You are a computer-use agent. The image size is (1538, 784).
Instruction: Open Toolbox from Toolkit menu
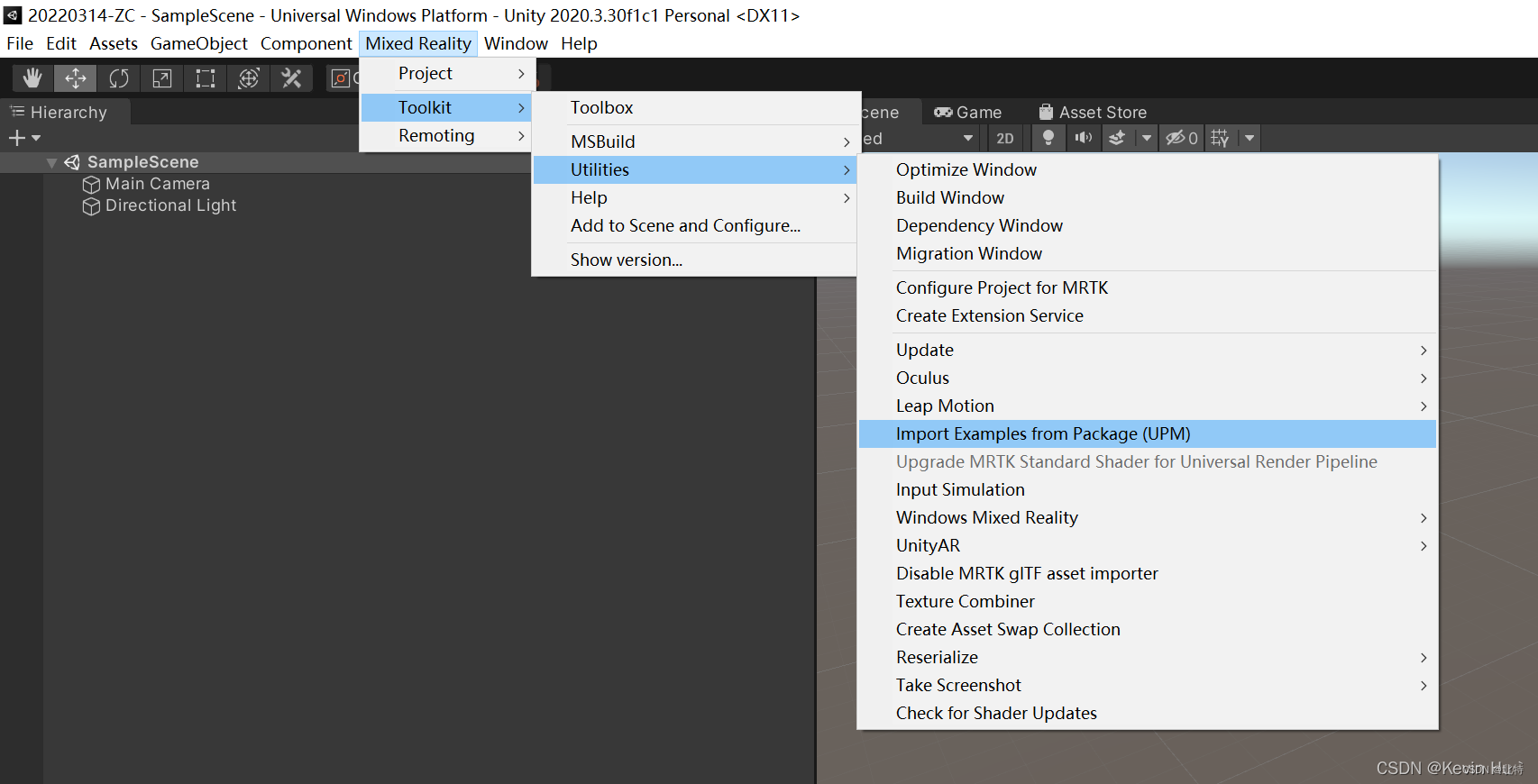(694, 107)
